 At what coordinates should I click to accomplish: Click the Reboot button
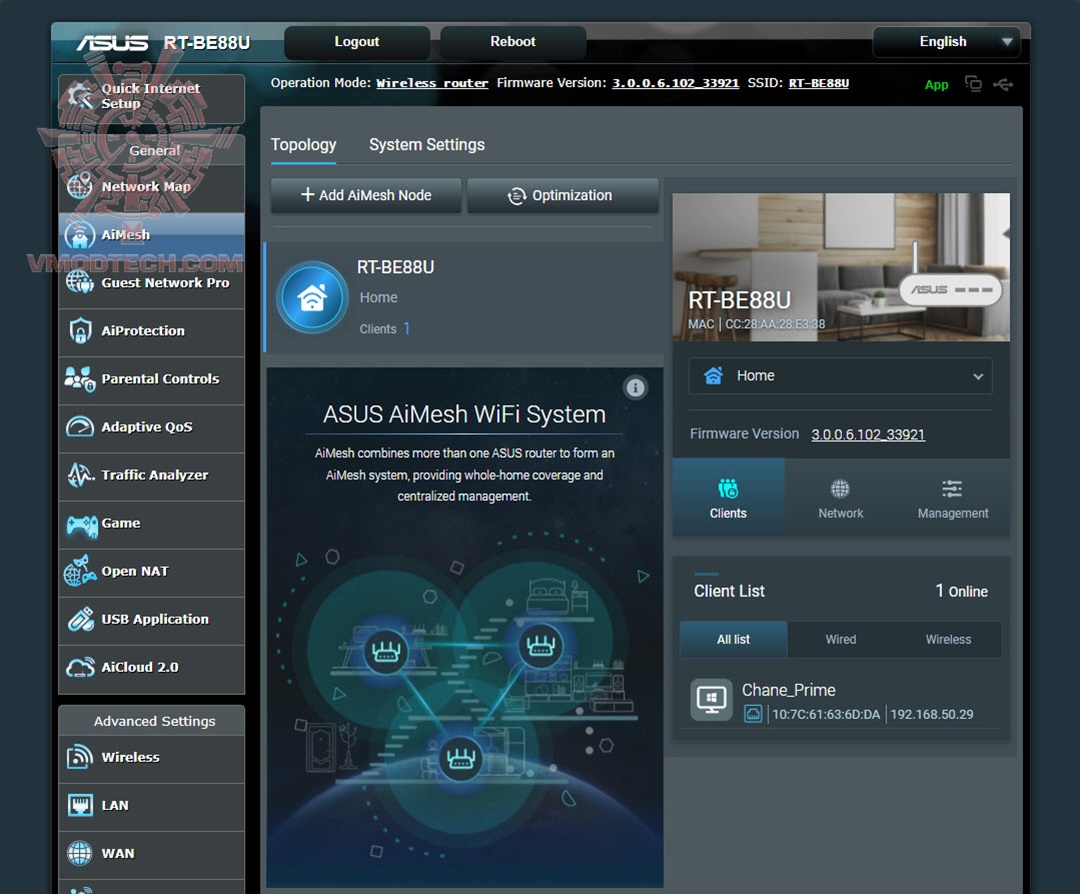click(512, 42)
